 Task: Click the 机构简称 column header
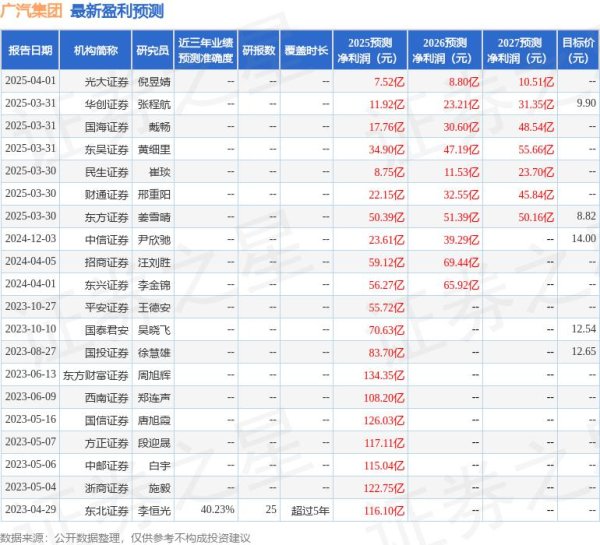tap(96, 51)
